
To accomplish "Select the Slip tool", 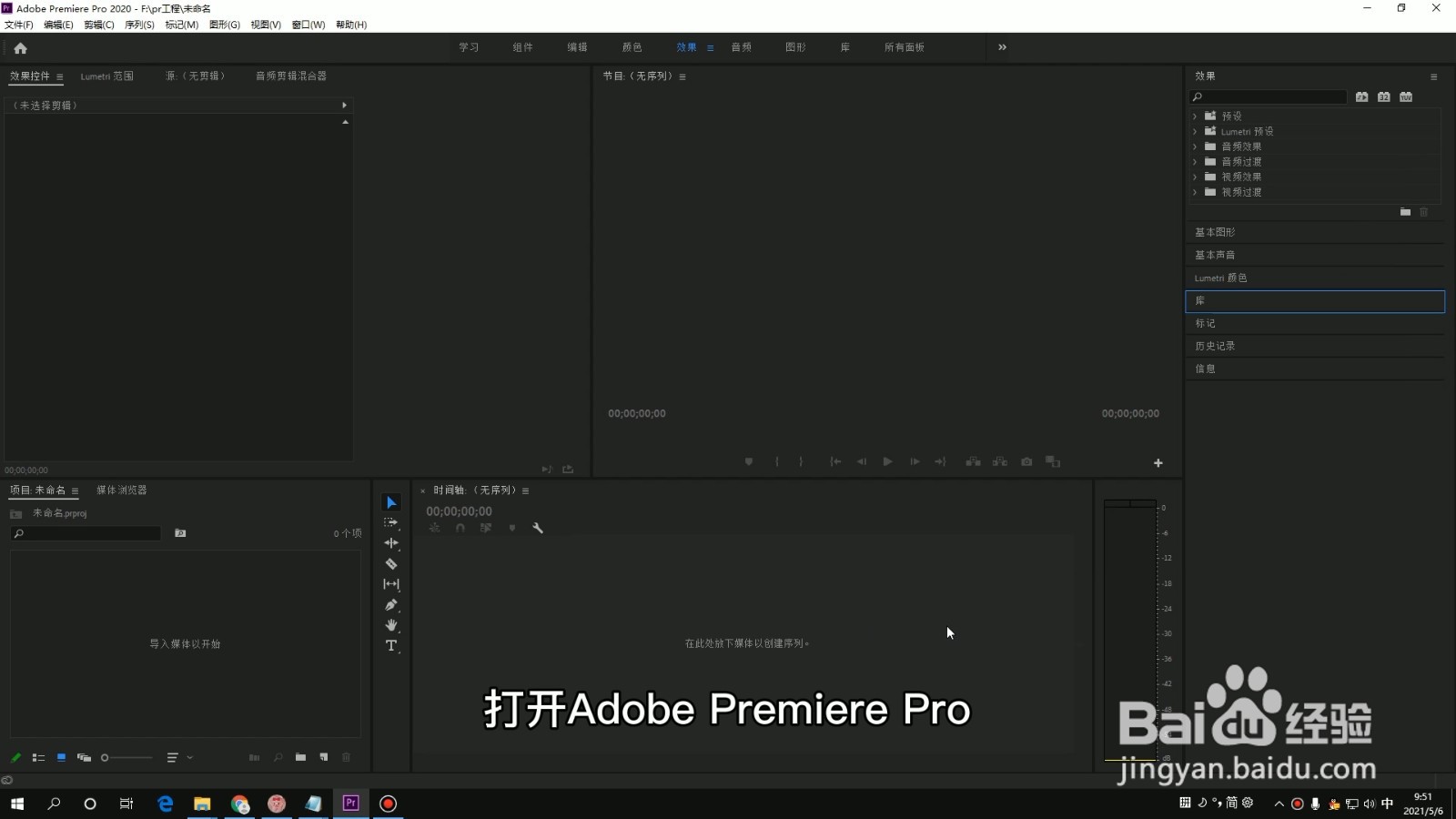I will 391,584.
